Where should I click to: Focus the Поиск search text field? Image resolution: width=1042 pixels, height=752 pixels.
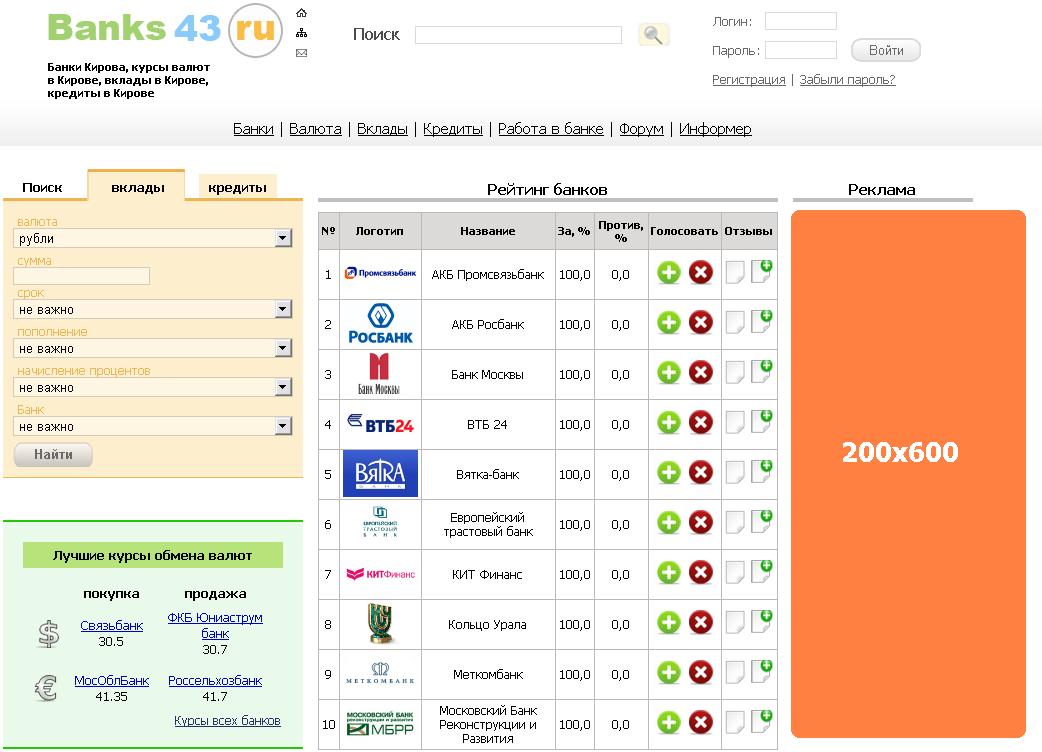click(x=518, y=35)
